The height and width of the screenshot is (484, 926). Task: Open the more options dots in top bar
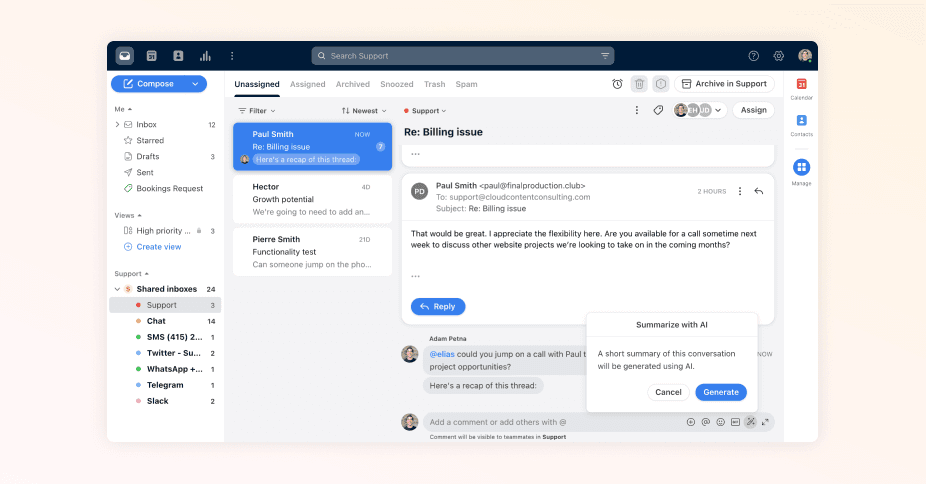[x=232, y=55]
